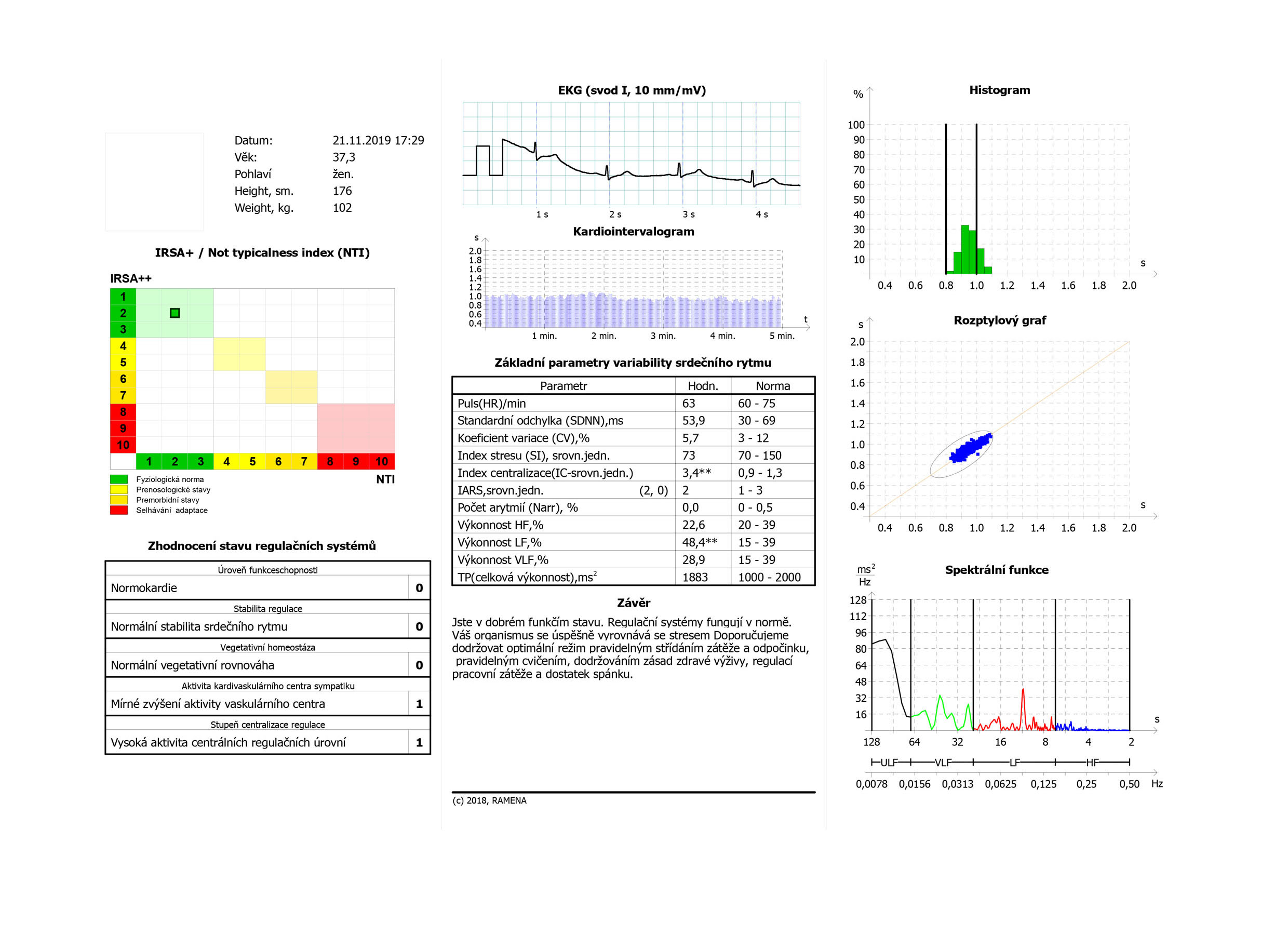This screenshot has height=950, width=1288.
Task: Click yellow Prenosologické stavy legend swatch
Action: point(118,489)
